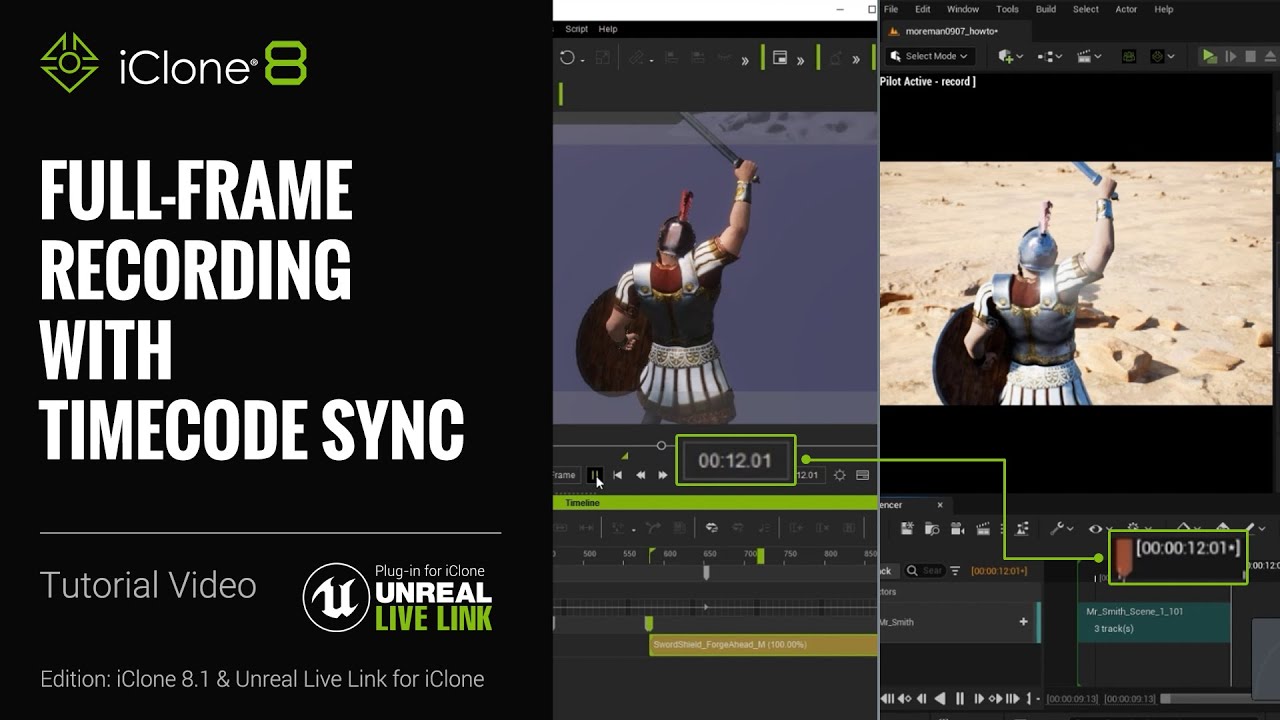Click the Sequencer track search box
The image size is (1280, 720).
tap(925, 571)
